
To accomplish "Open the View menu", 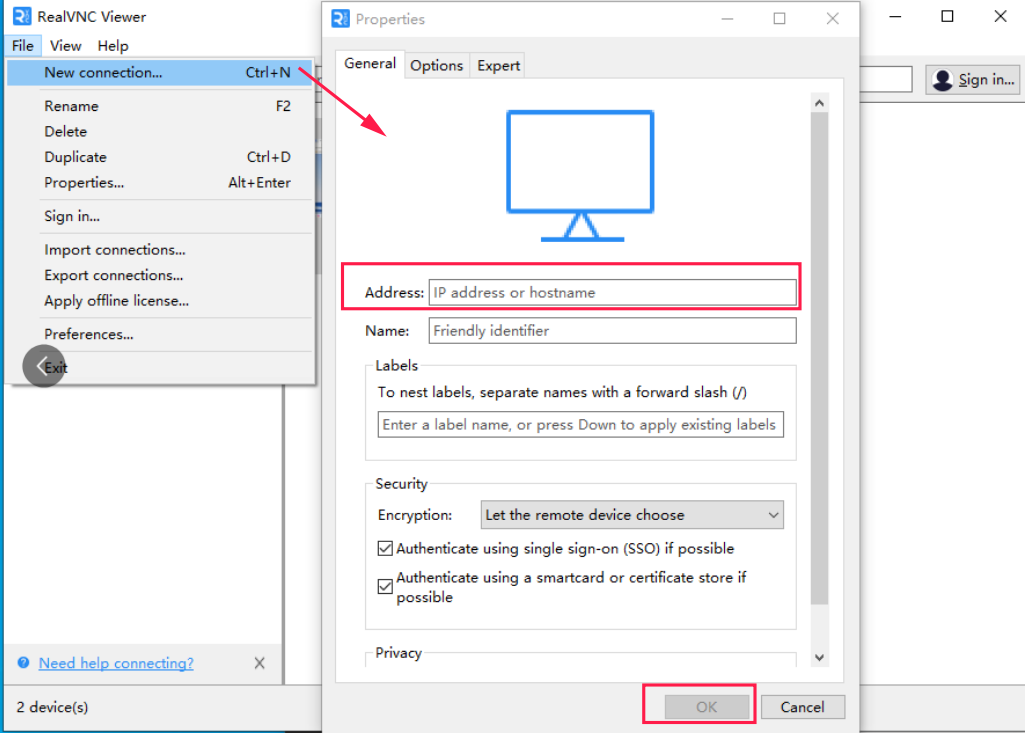I will tap(65, 46).
